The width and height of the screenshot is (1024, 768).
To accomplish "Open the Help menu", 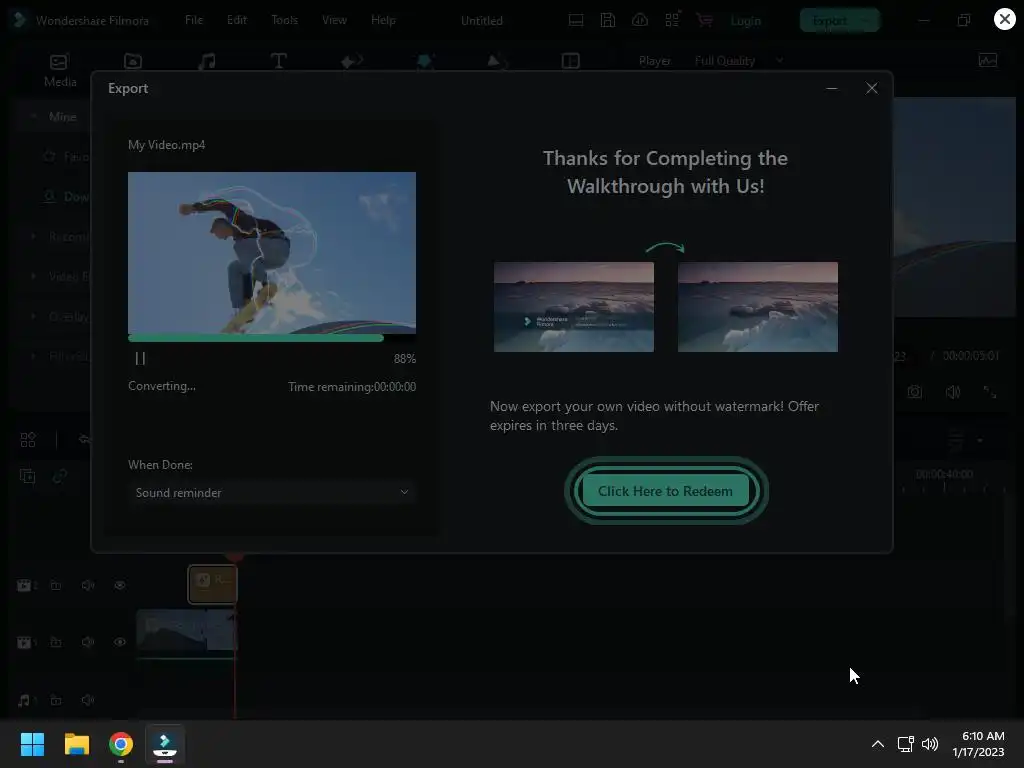I will coord(383,20).
